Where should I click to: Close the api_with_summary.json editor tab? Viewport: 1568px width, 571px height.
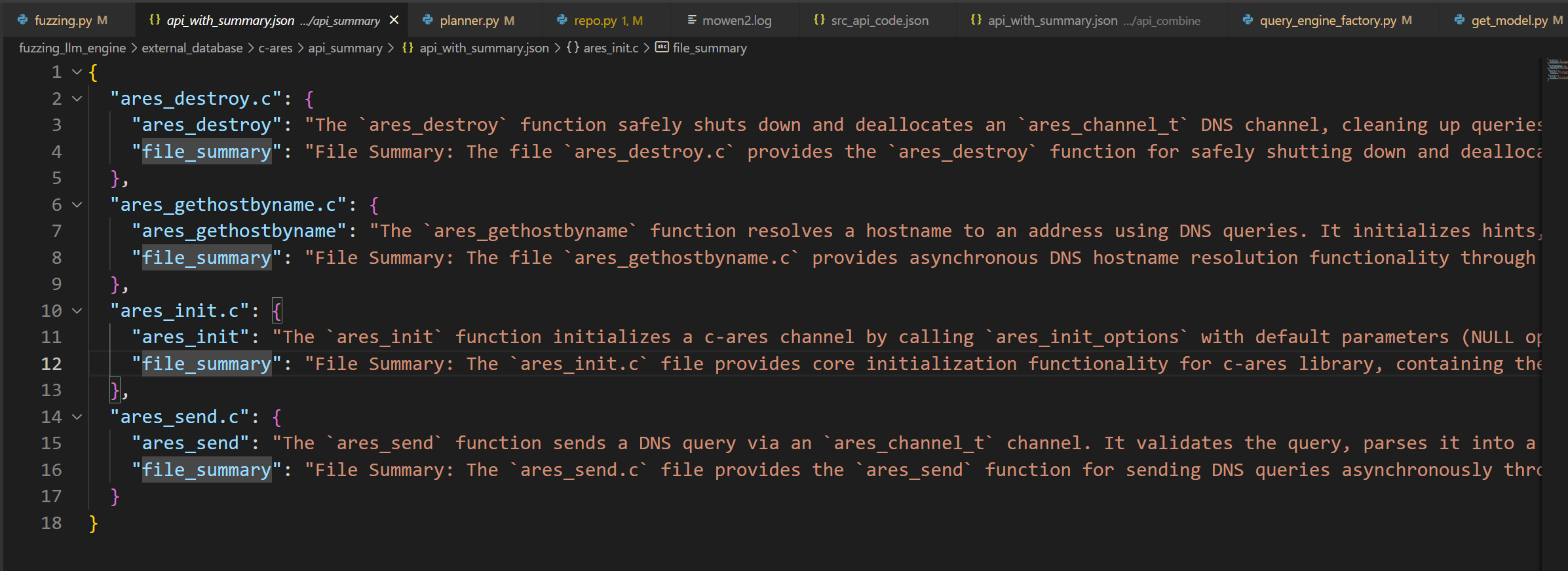(x=394, y=20)
